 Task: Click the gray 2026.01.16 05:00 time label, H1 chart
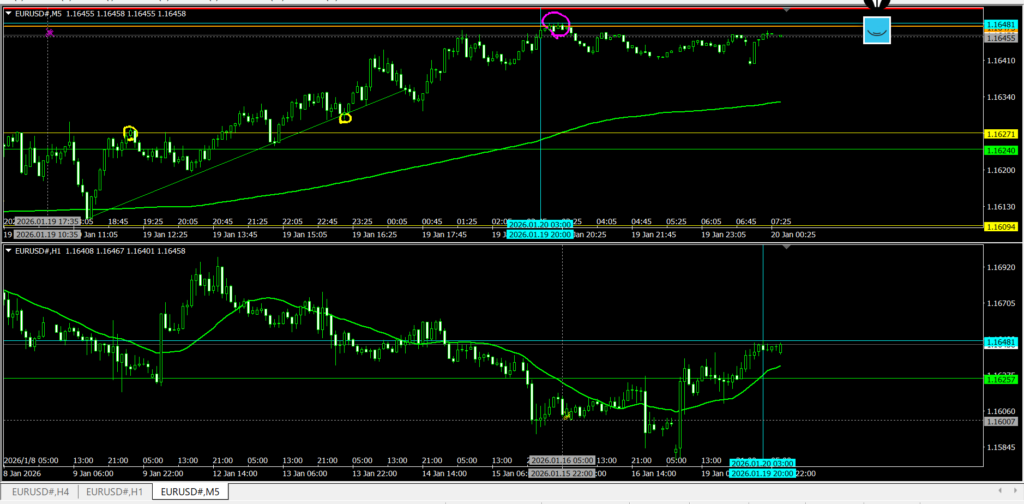561,461
